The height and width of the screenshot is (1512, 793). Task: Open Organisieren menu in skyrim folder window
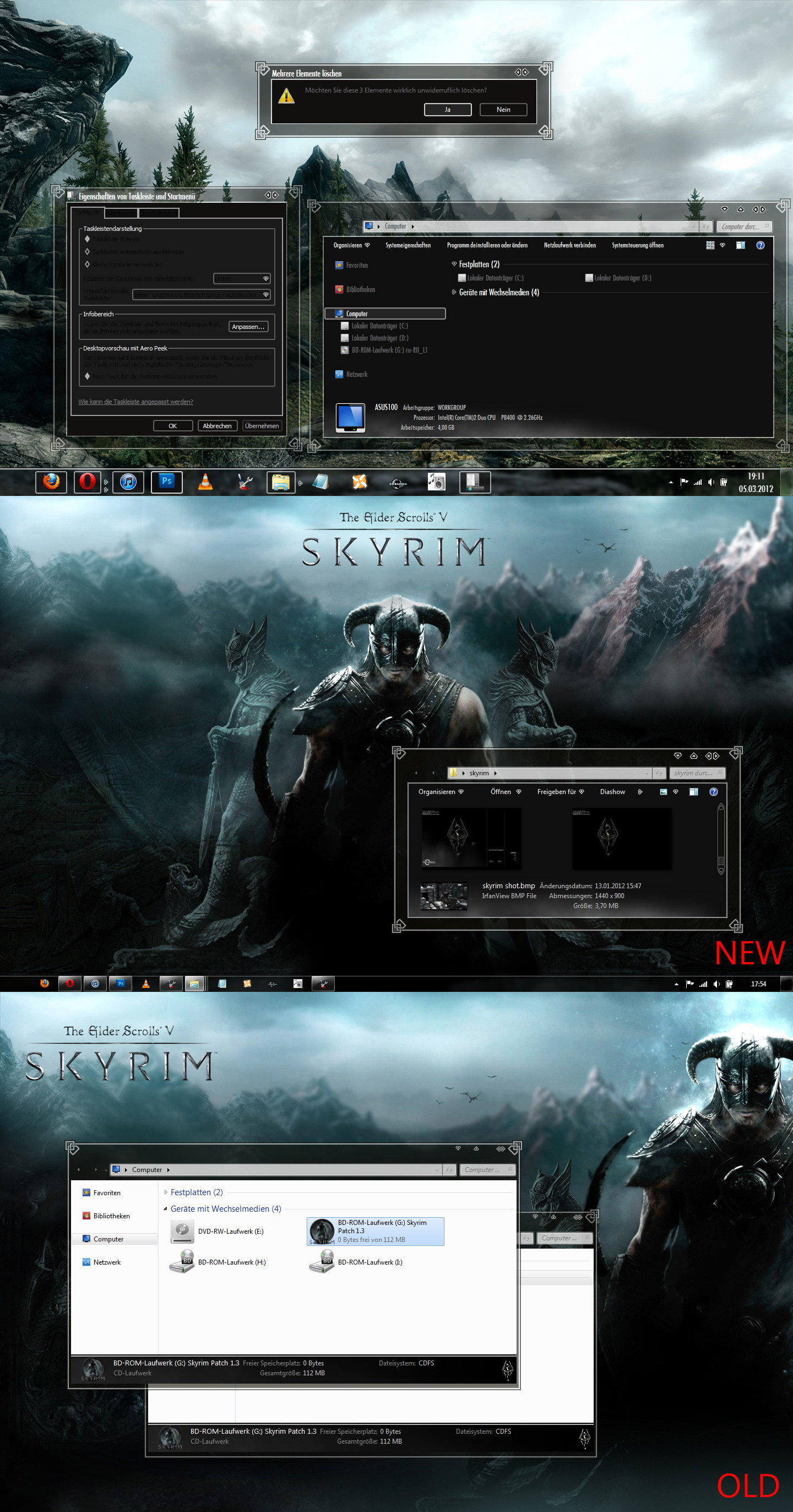pos(441,792)
